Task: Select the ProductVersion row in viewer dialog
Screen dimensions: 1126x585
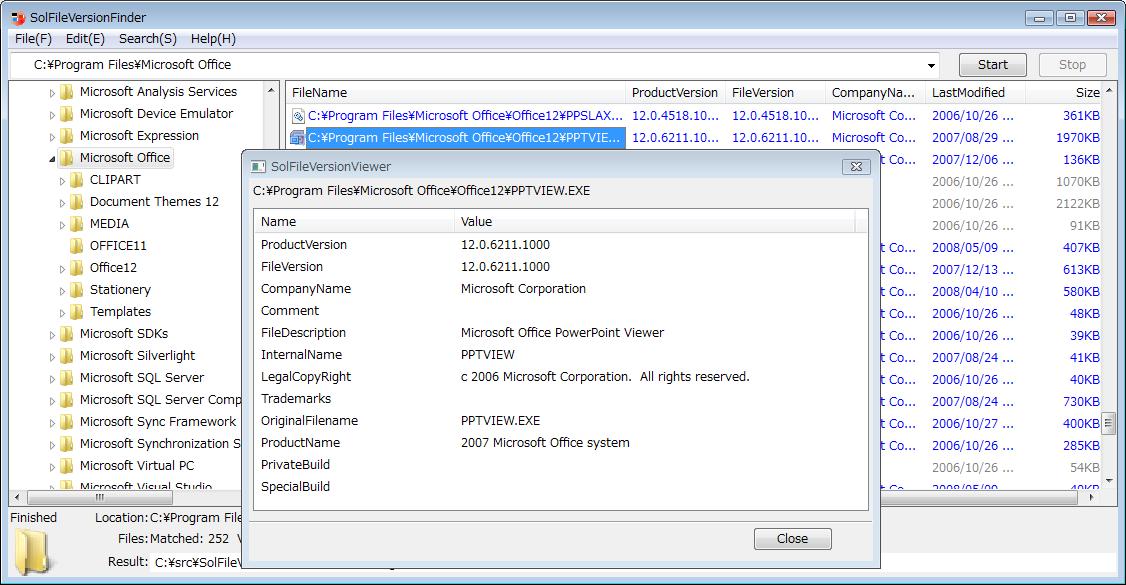Action: pyautogui.click(x=560, y=245)
